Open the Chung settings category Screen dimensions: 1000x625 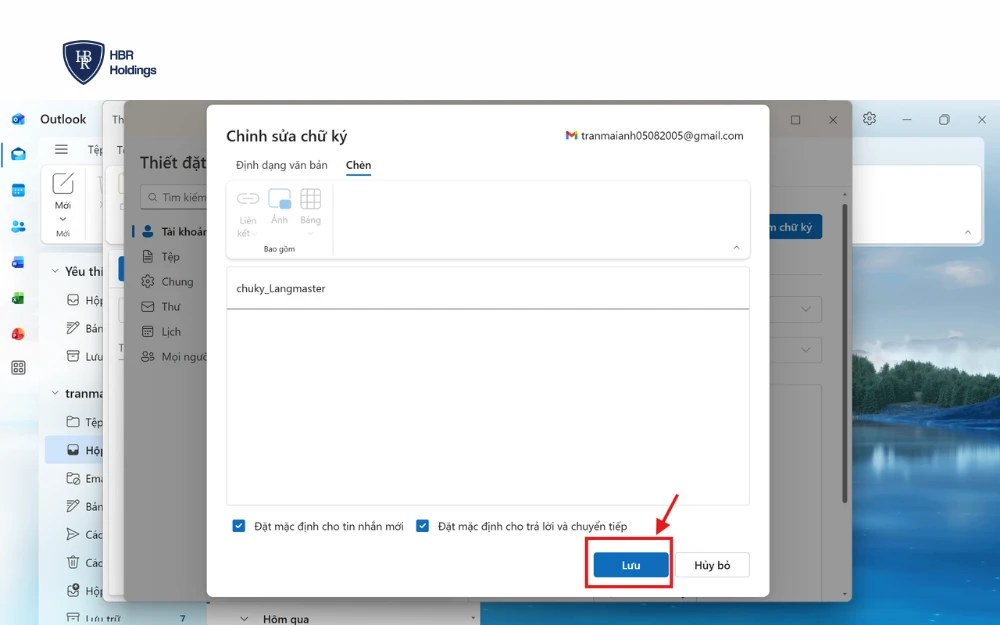coord(168,281)
